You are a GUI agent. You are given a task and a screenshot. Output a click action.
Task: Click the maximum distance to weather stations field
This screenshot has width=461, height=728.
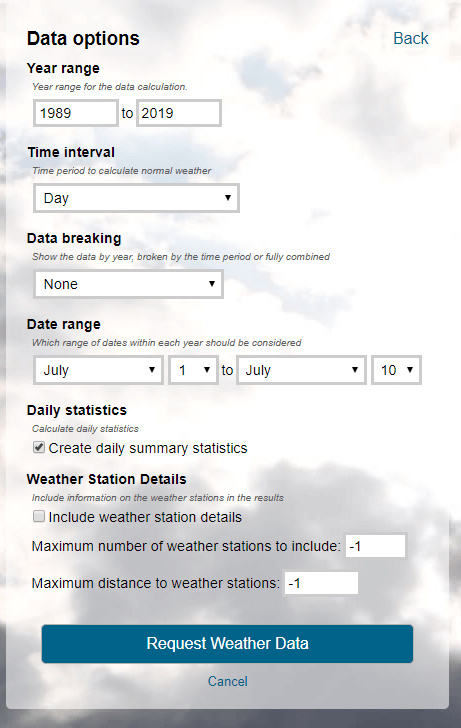point(321,583)
